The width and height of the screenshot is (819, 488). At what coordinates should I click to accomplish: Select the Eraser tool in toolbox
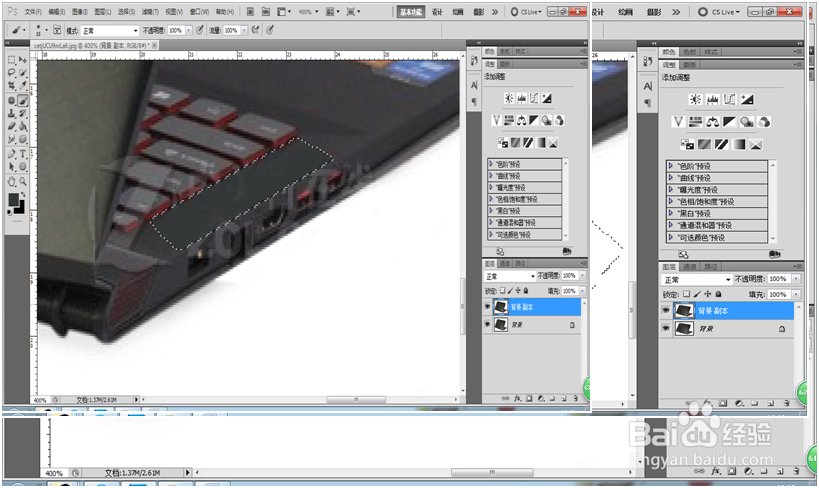(x=11, y=126)
